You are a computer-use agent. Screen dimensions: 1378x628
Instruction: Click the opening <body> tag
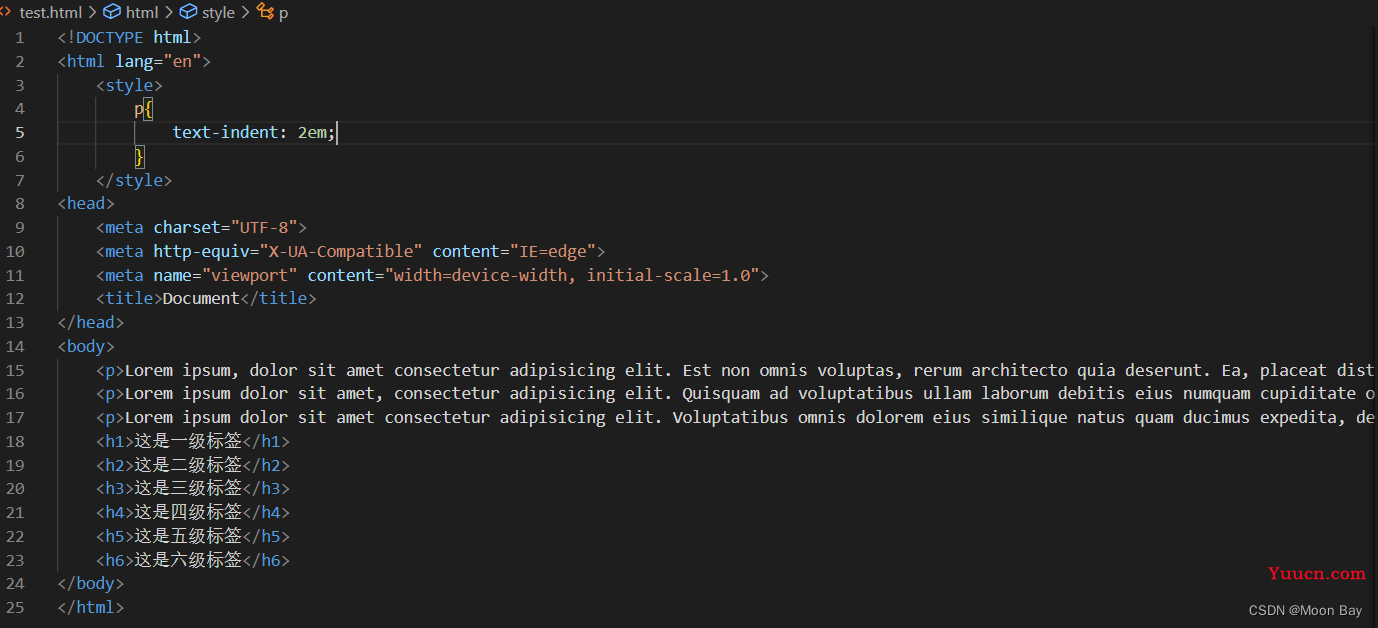pos(86,346)
